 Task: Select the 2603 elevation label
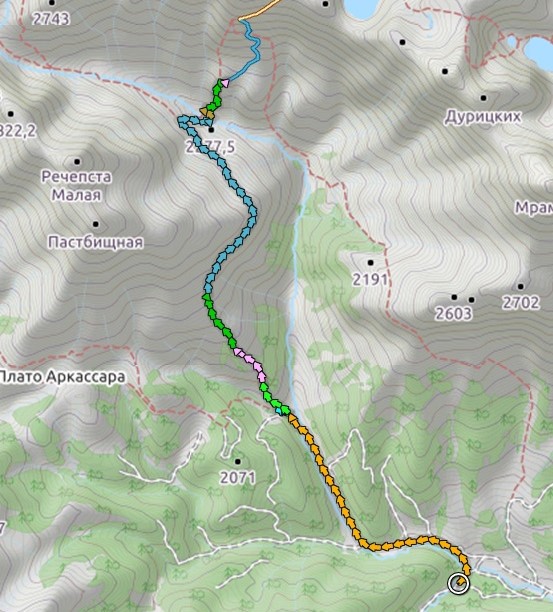(x=453, y=313)
